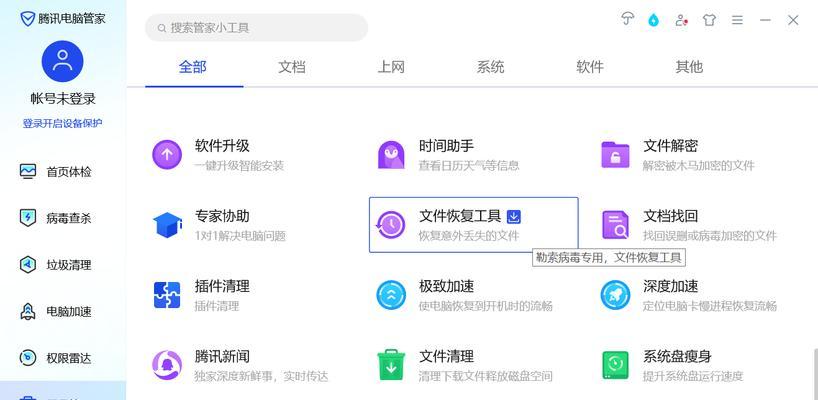The image size is (818, 400).
Task: Switch to the 系统 tab
Action: 490,67
